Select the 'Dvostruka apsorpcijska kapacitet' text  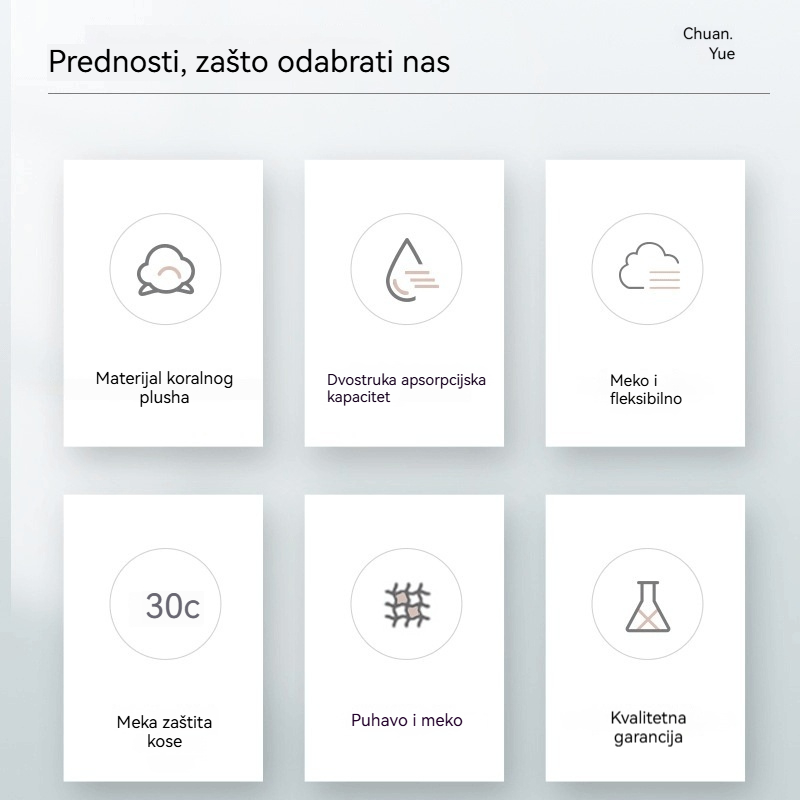pos(406,388)
